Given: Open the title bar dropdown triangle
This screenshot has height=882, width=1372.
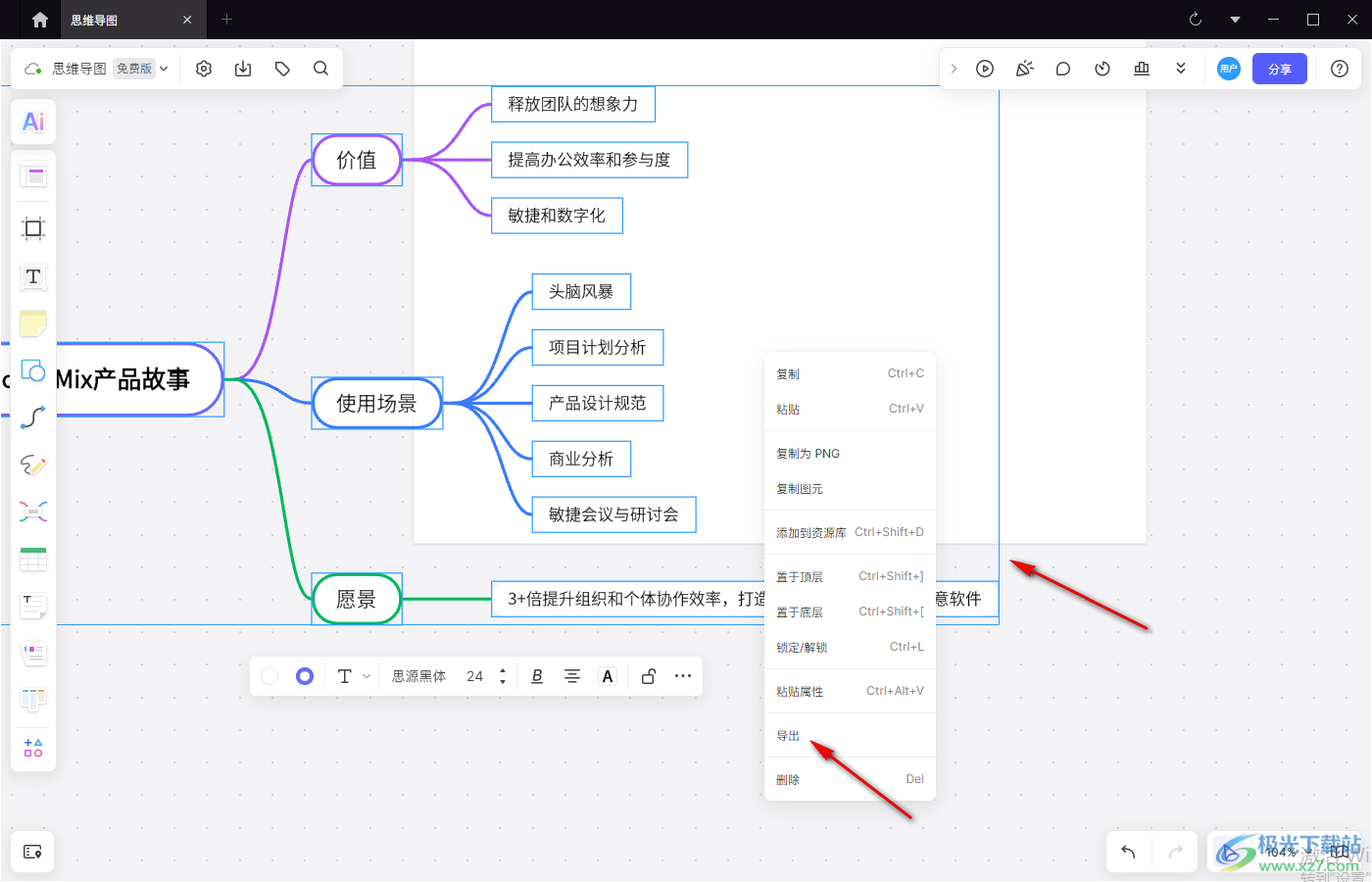Looking at the screenshot, I should pyautogui.click(x=1235, y=20).
